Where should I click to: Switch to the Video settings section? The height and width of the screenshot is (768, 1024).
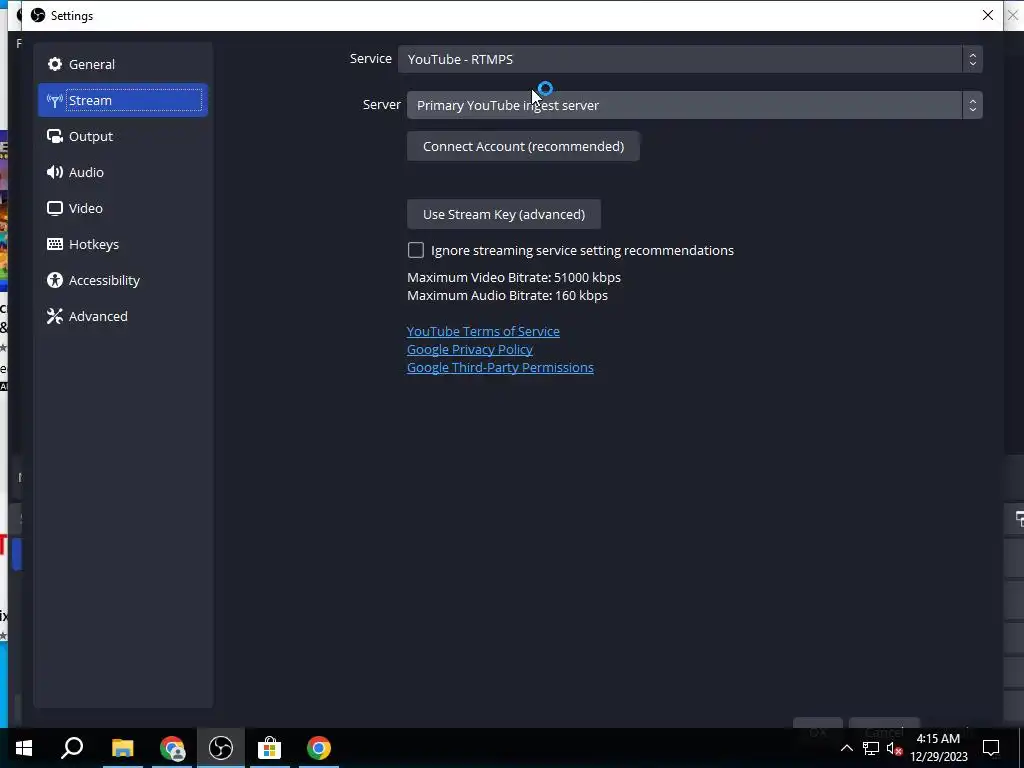123,208
